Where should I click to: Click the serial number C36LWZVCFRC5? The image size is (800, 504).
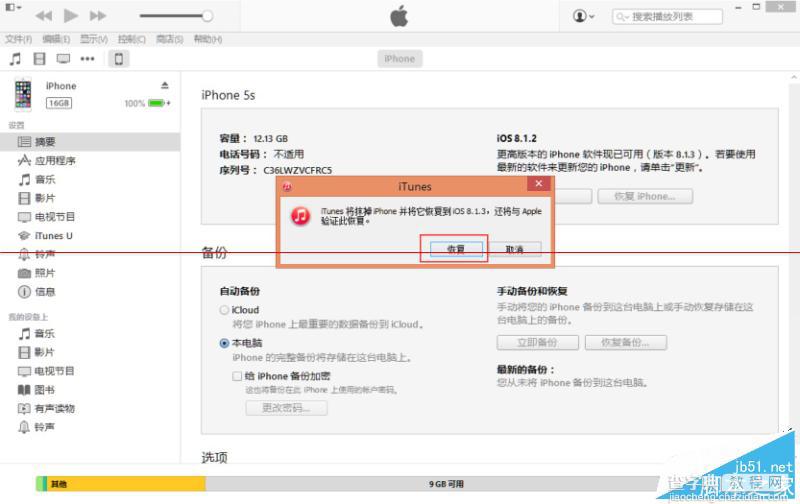point(297,170)
